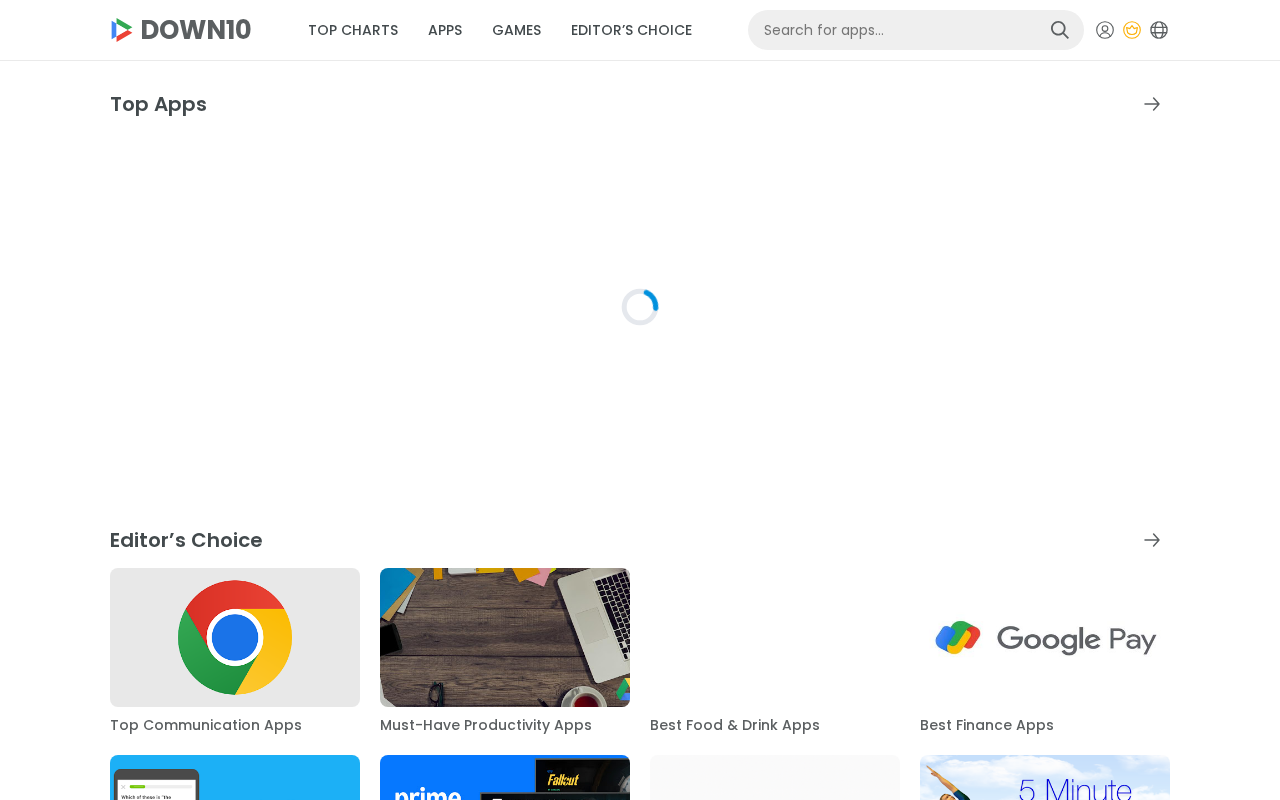Screen dimensions: 1280x800
Task: Open the Chrome communication apps thumbnail
Action: click(235, 637)
